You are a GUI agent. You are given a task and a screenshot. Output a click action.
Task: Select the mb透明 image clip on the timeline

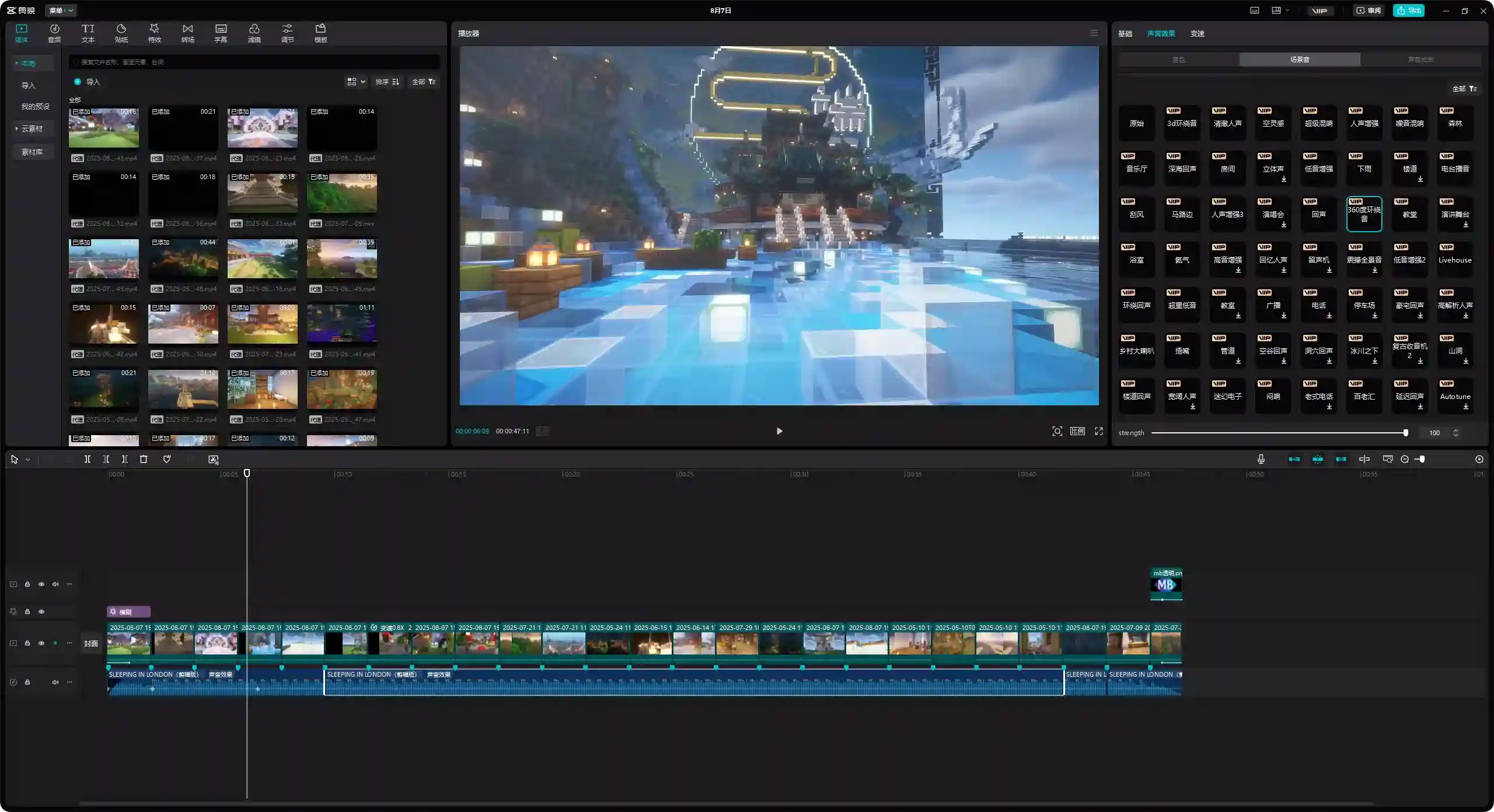point(1167,584)
